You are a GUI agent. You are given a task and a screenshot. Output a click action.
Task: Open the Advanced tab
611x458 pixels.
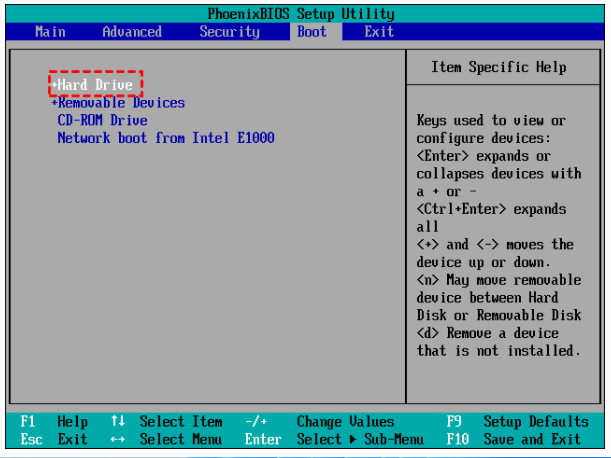(132, 32)
